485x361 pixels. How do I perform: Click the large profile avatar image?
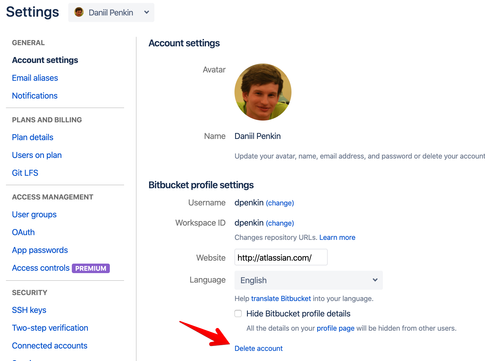click(x=263, y=92)
